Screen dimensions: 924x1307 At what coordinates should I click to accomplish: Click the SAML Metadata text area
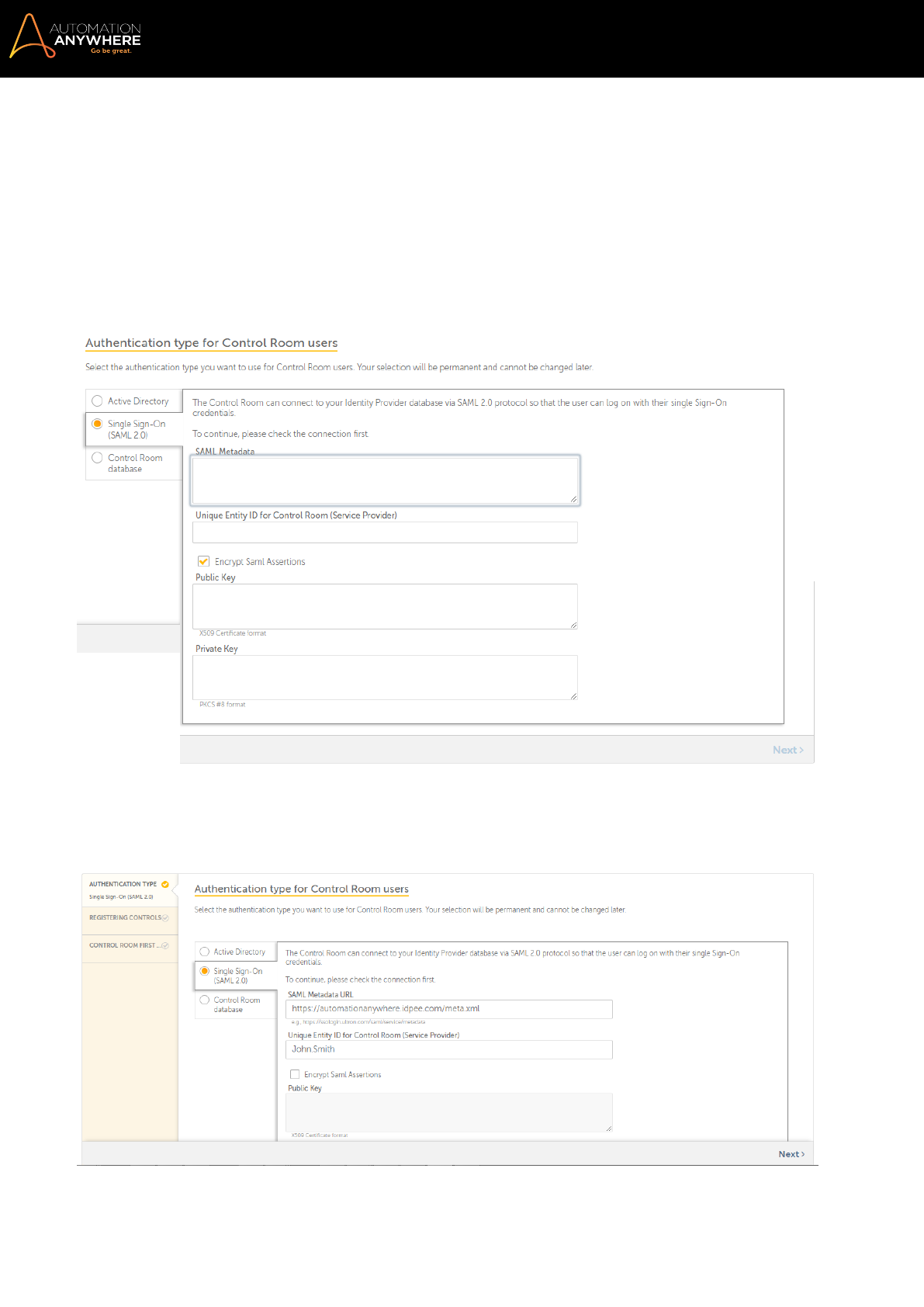click(385, 480)
